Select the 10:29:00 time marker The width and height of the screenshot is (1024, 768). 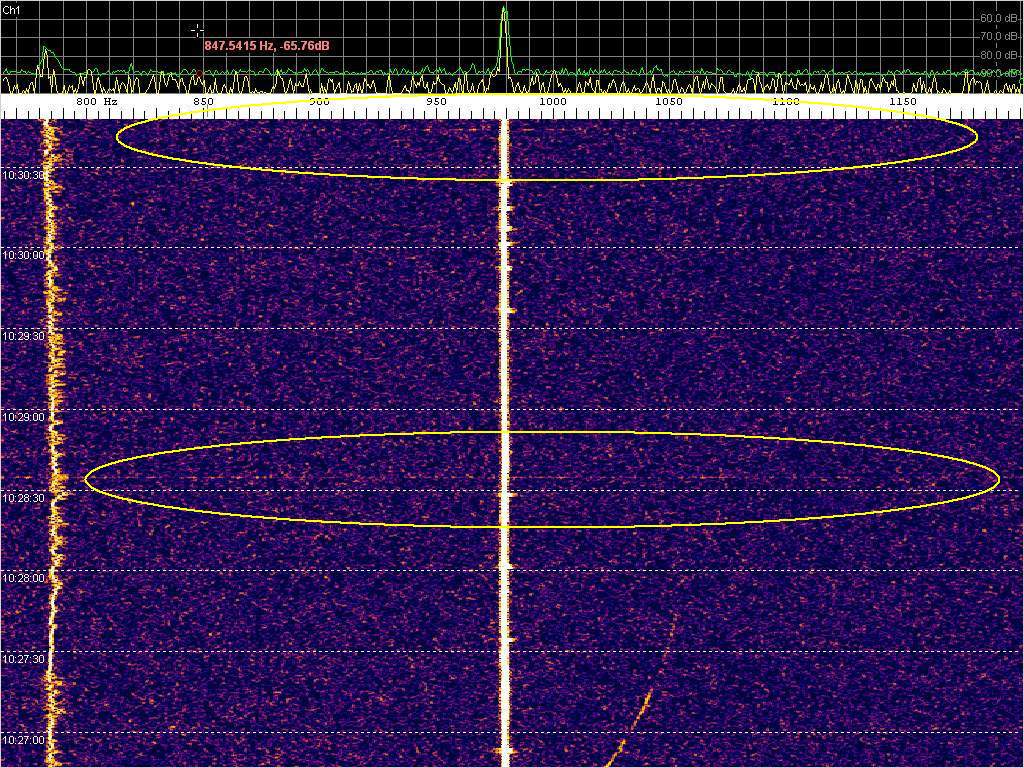point(23,417)
